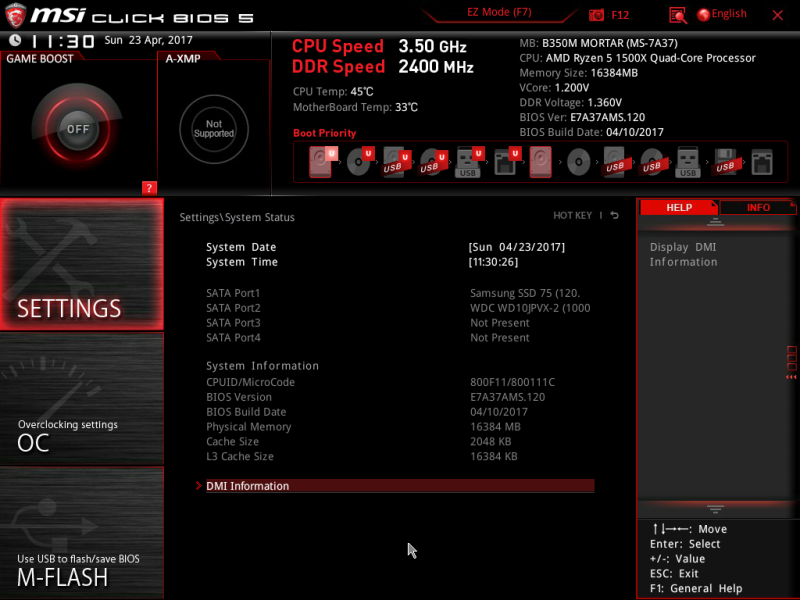Screen dimensions: 800x600
Task: Take a screenshot with the F12 camera icon
Action: click(x=596, y=15)
